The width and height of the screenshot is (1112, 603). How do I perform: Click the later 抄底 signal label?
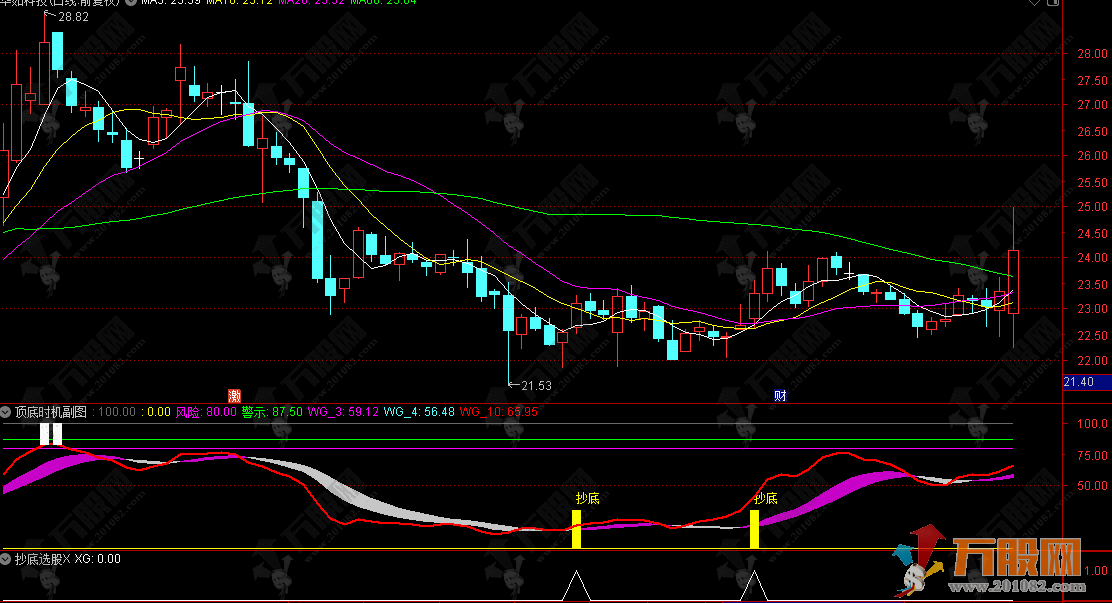766,499
